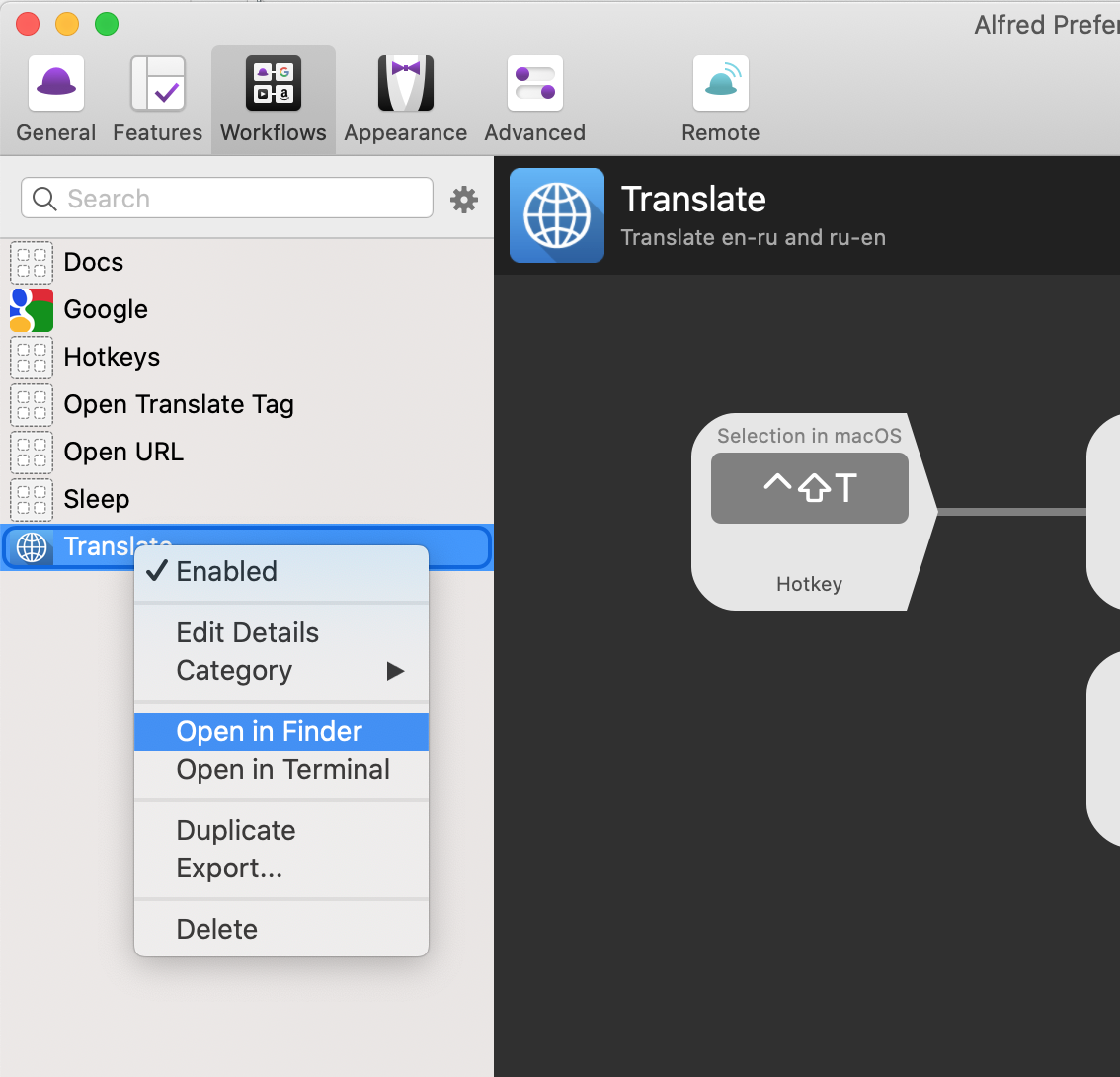Click the workflow Search field
The image size is (1120, 1077).
pyautogui.click(x=227, y=198)
